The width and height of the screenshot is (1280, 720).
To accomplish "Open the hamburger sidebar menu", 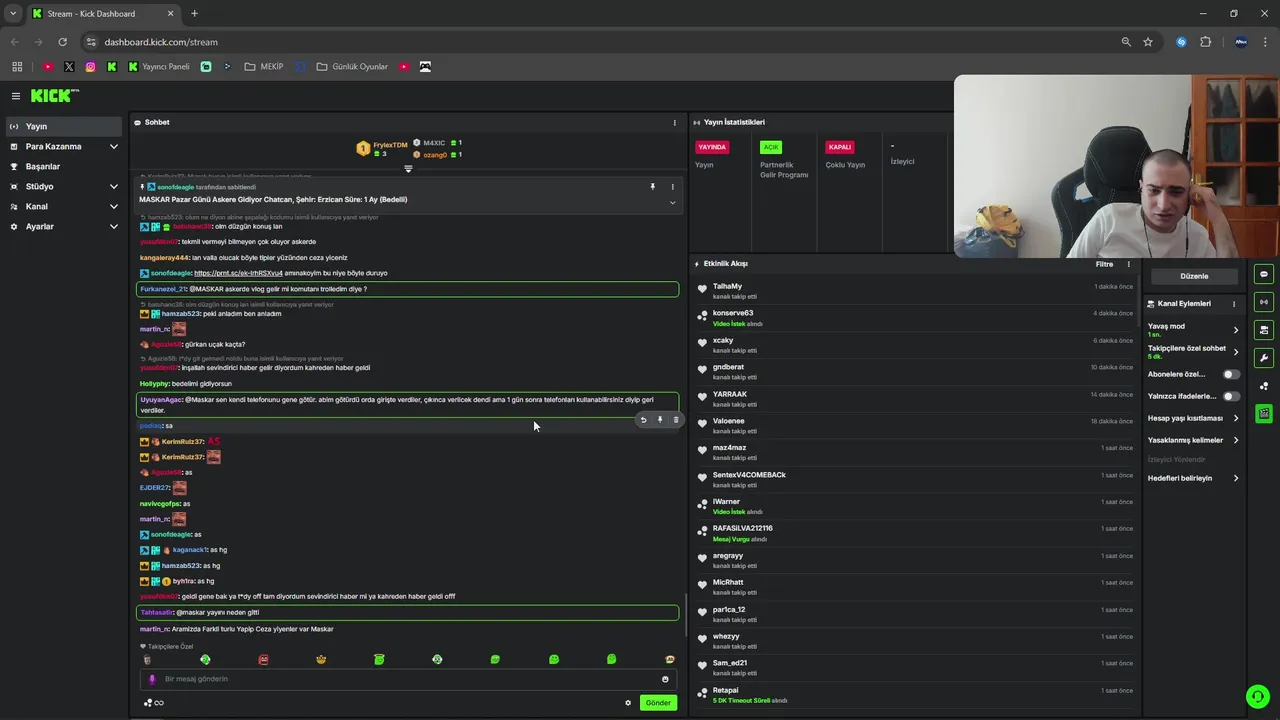I will tap(15, 96).
